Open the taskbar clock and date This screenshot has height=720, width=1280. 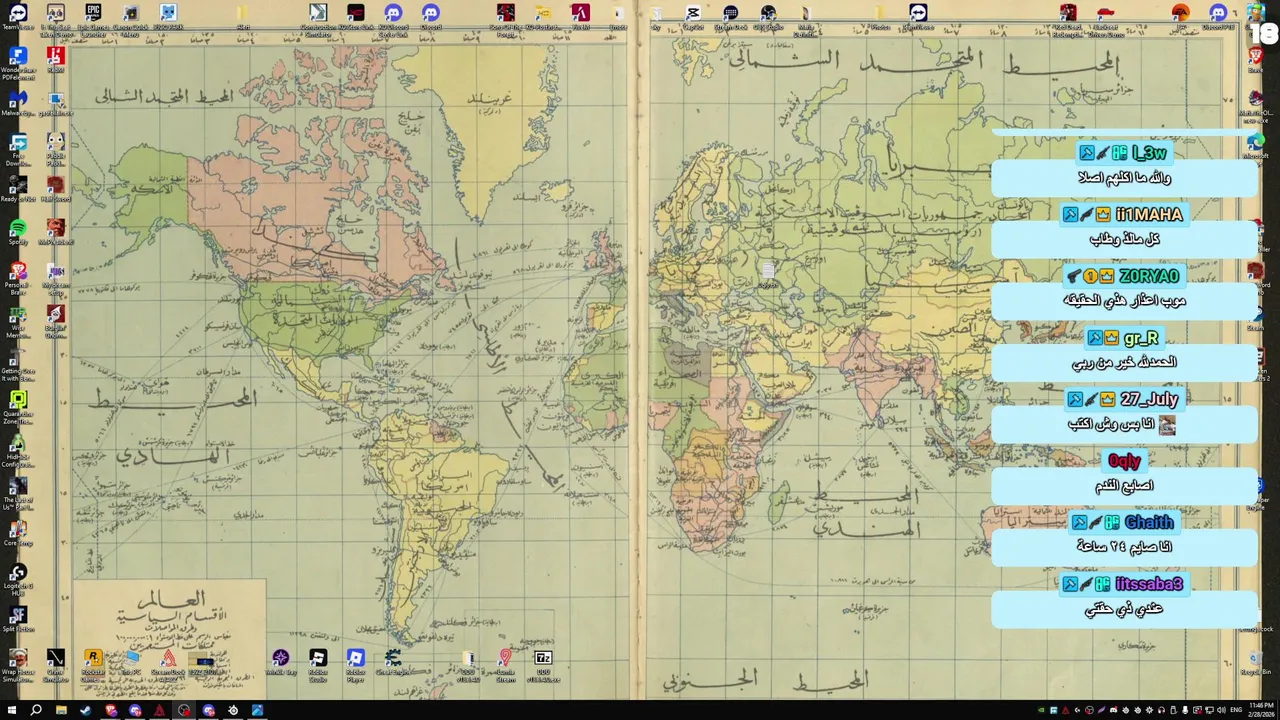(1261, 710)
